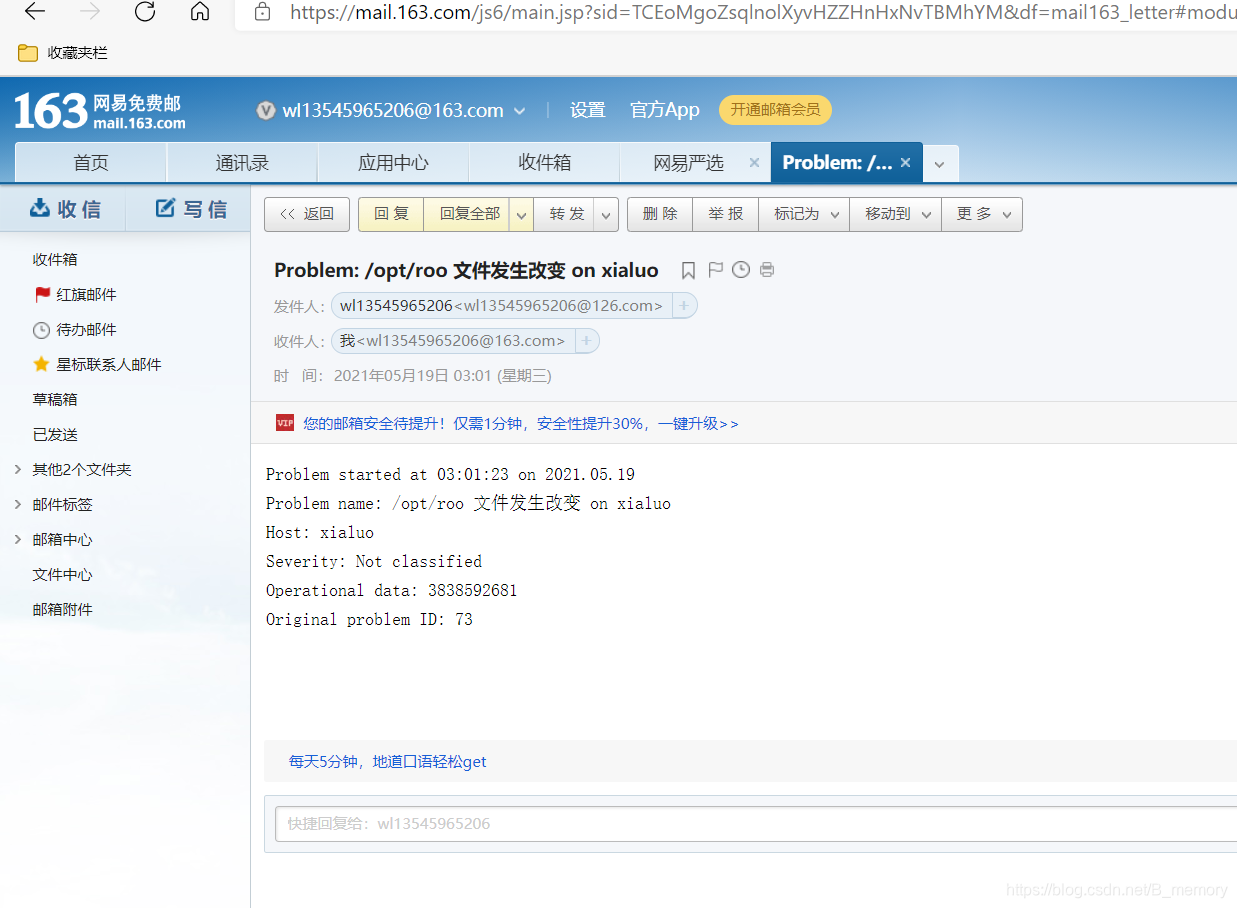
Task: Click the clock to-do icon beside subject
Action: pos(741,270)
